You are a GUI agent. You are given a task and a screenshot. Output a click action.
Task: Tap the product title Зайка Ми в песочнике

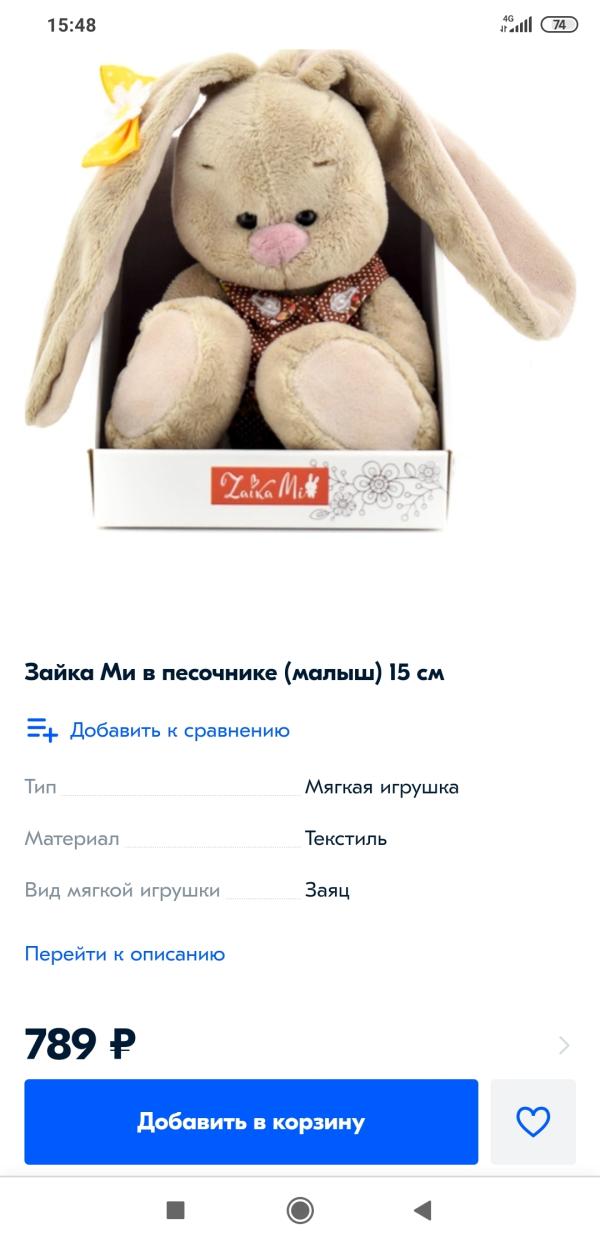[x=235, y=673]
